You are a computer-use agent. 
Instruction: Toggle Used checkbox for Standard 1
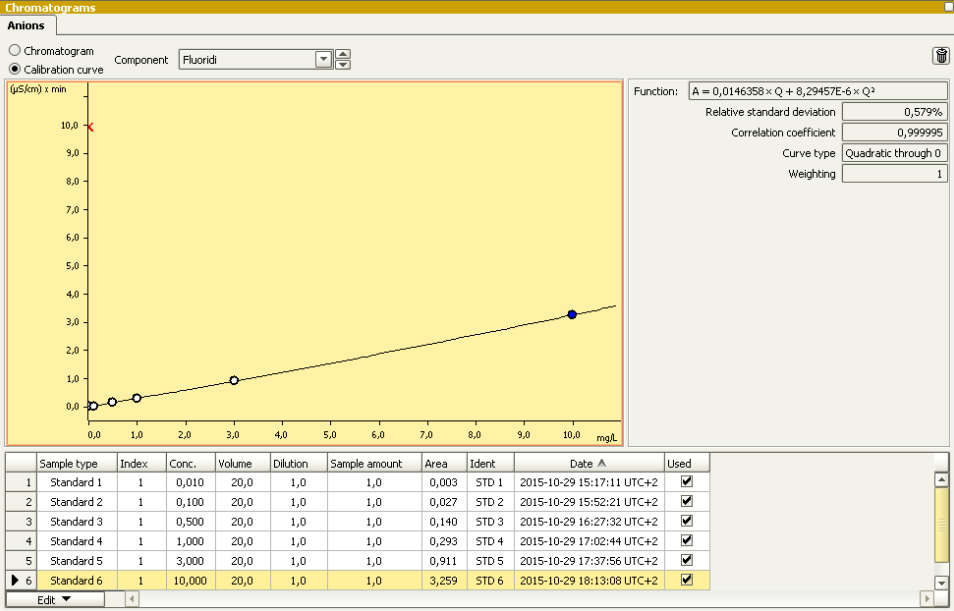pyautogui.click(x=686, y=481)
